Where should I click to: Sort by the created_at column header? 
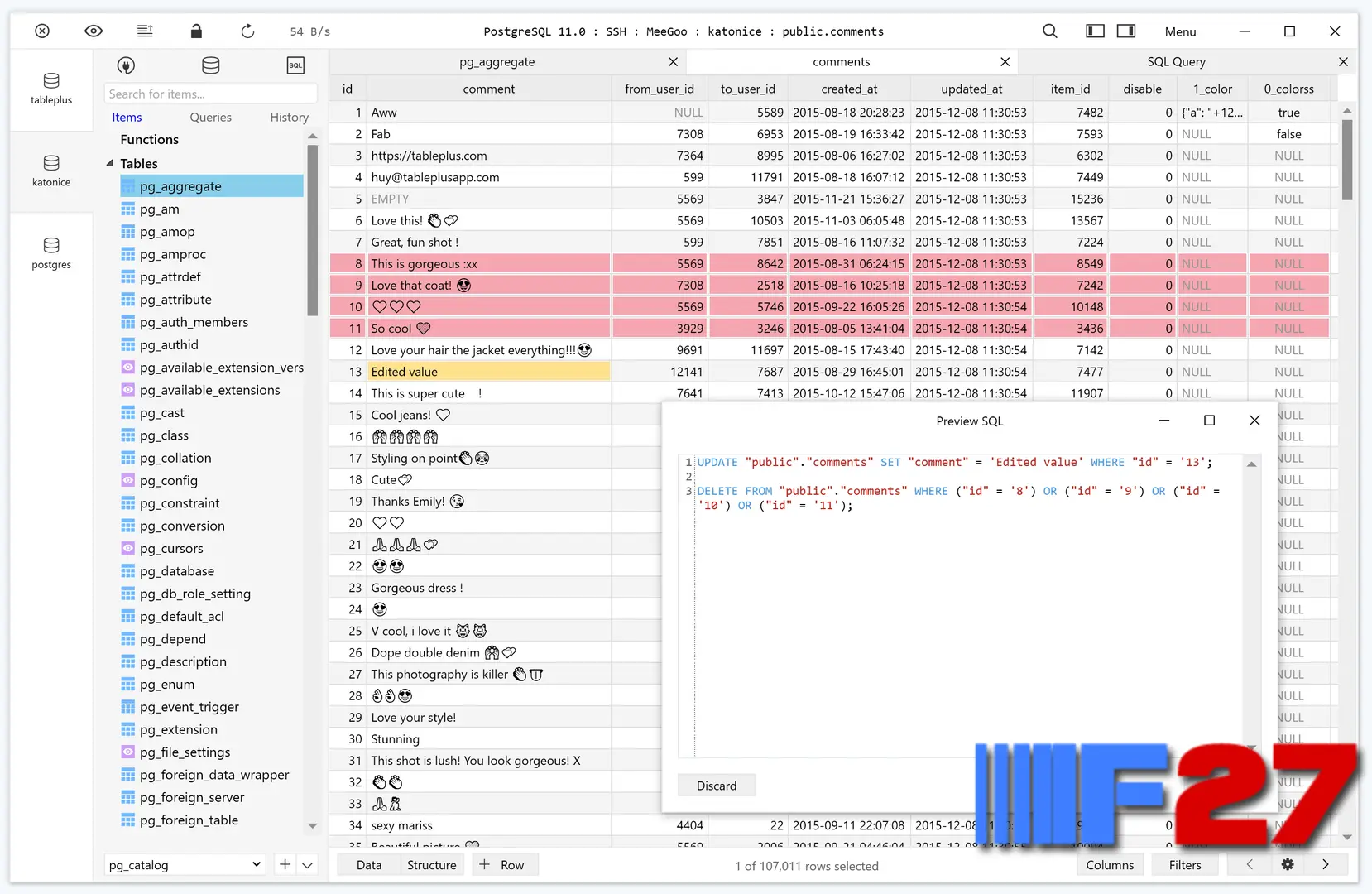(x=849, y=89)
